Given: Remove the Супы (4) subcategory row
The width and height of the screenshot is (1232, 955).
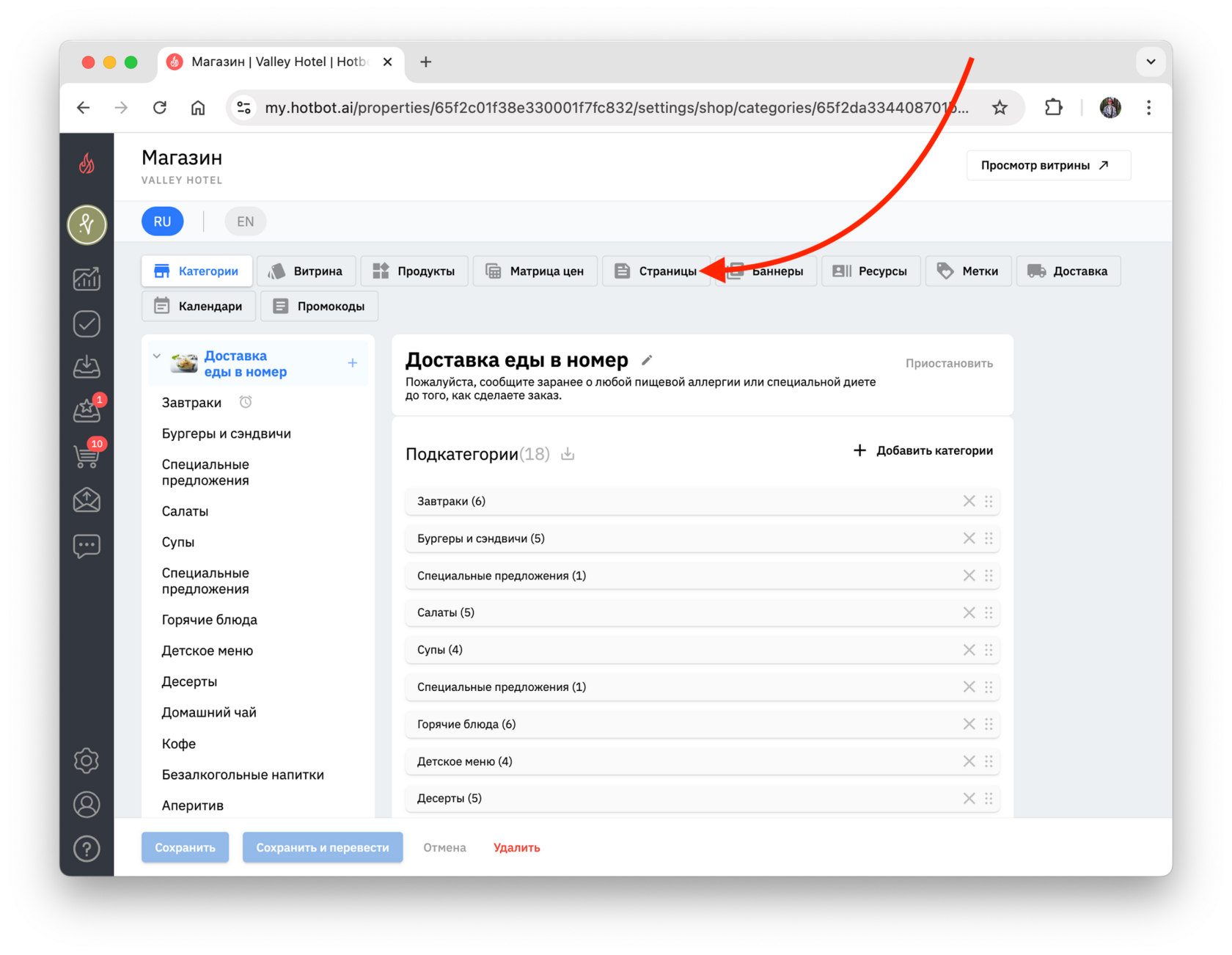Looking at the screenshot, I should (969, 650).
